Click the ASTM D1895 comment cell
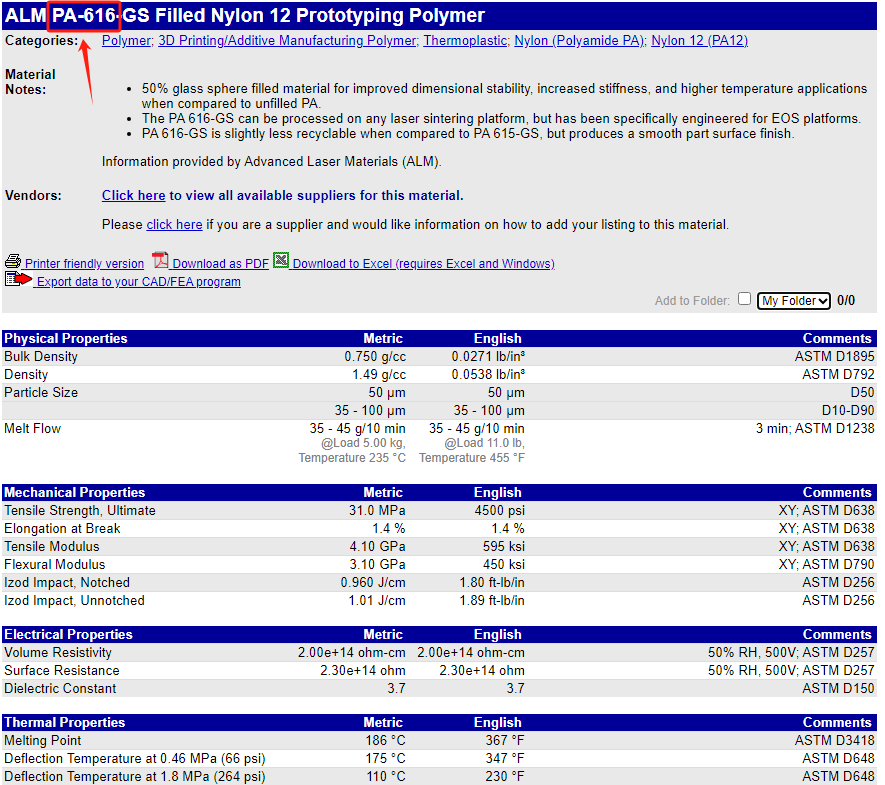Viewport: 885px width, 785px height. (835, 357)
